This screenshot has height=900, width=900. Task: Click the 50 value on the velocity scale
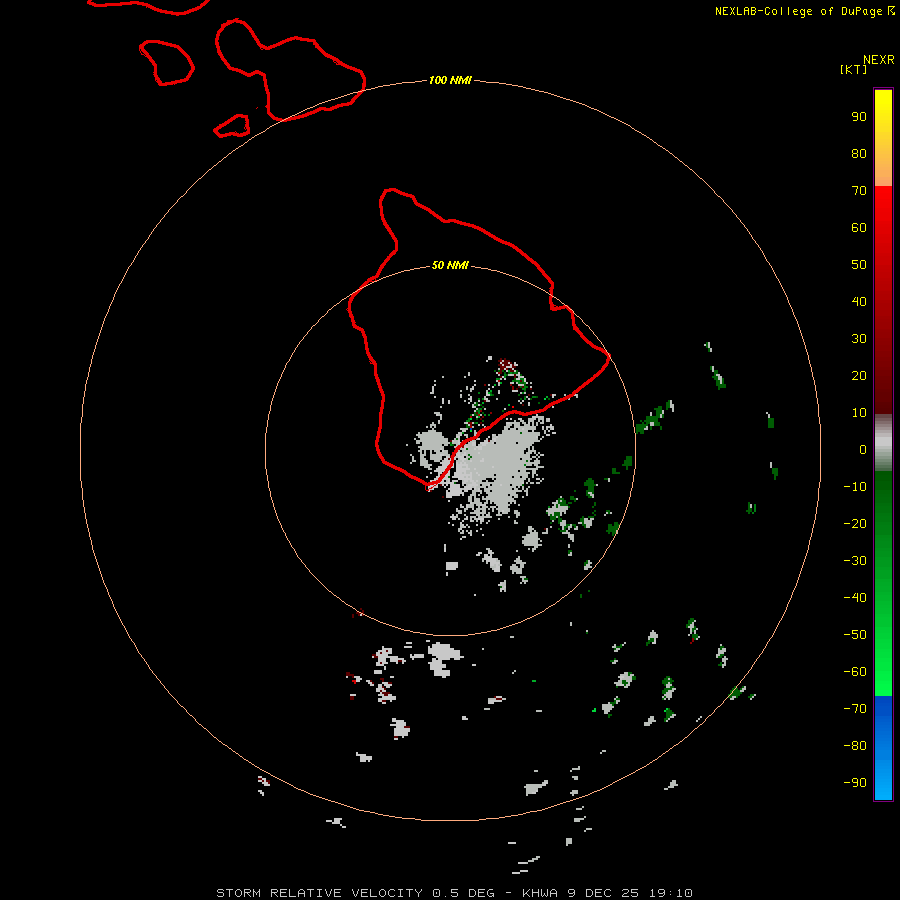pyautogui.click(x=859, y=265)
